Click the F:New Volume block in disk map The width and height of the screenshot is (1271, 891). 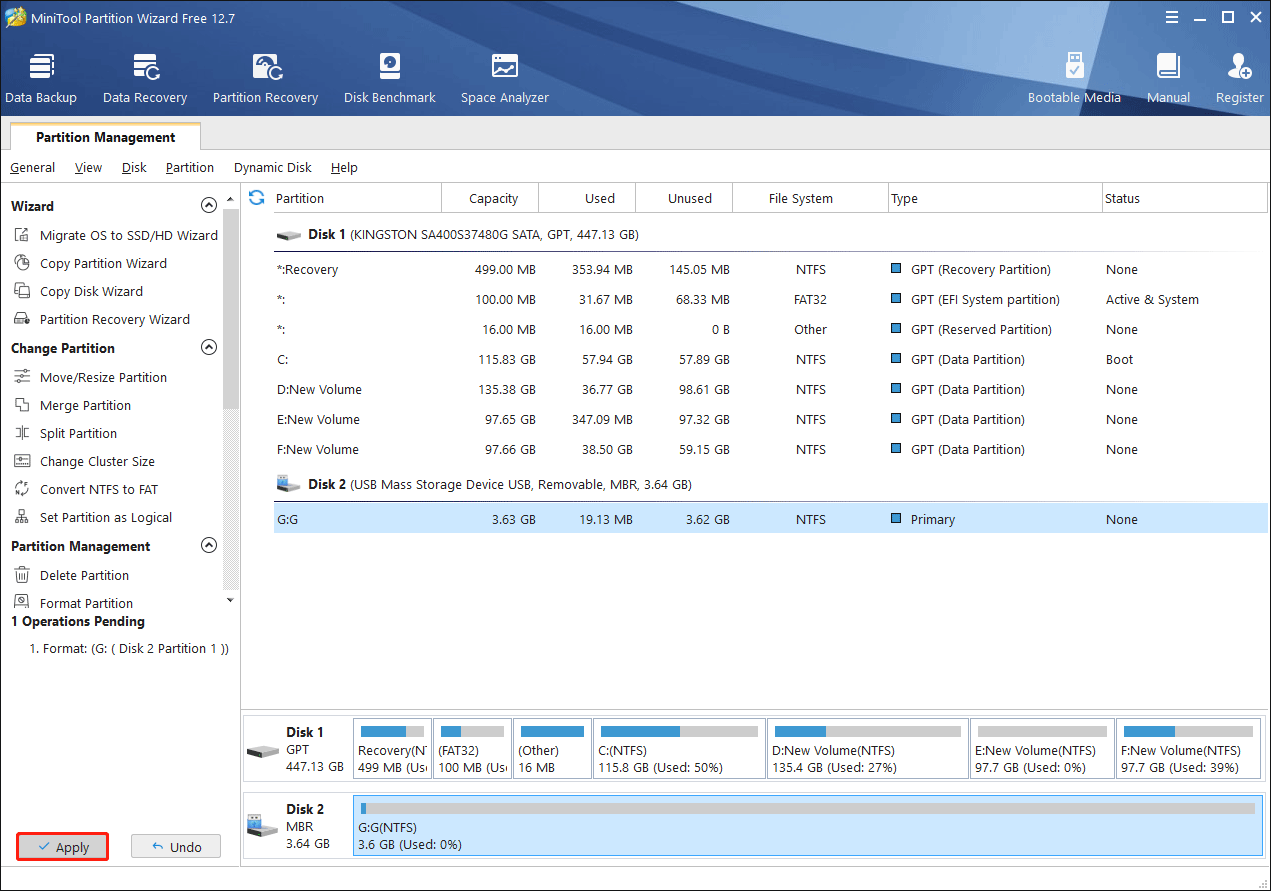(1189, 748)
